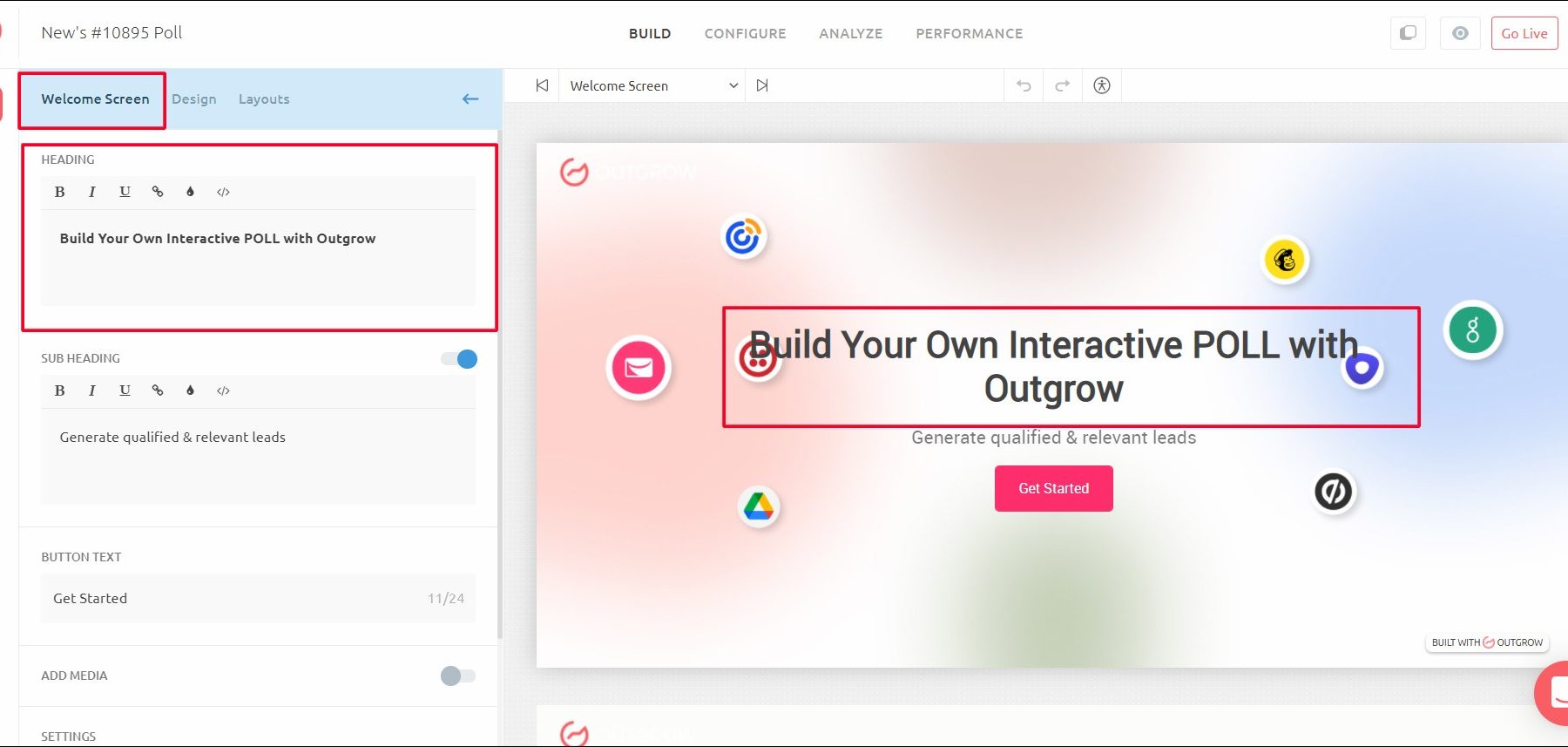Click the link icon in Heading toolbar

tap(158, 192)
